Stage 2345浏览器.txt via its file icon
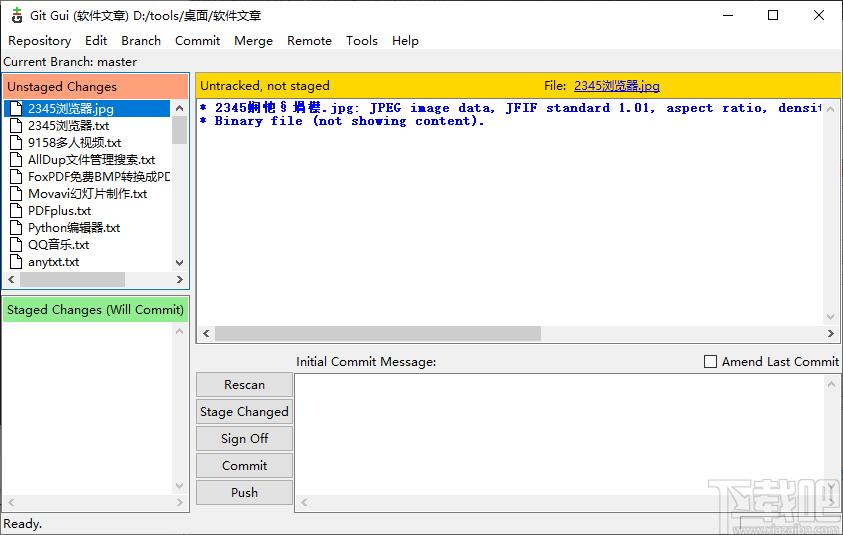843x535 pixels. (x=17, y=126)
